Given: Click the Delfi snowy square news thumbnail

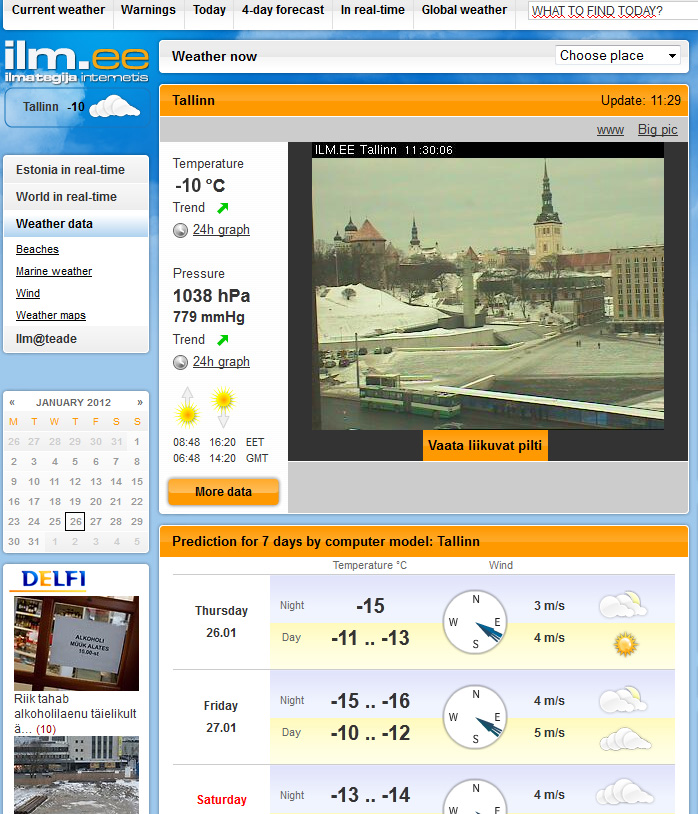Looking at the screenshot, I should tap(76, 775).
